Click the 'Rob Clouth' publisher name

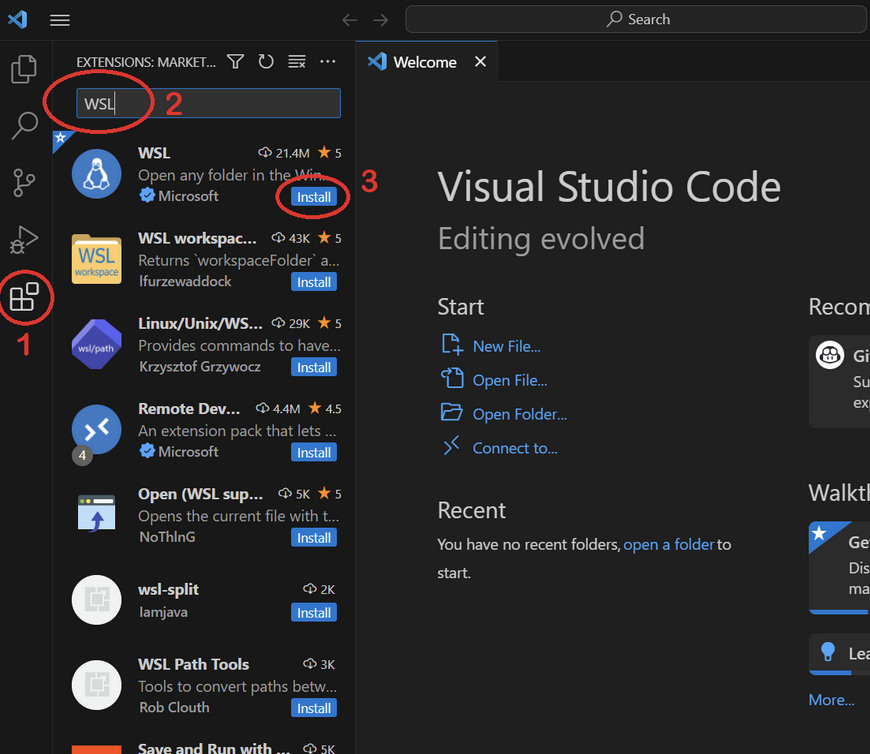pyautogui.click(x=174, y=708)
